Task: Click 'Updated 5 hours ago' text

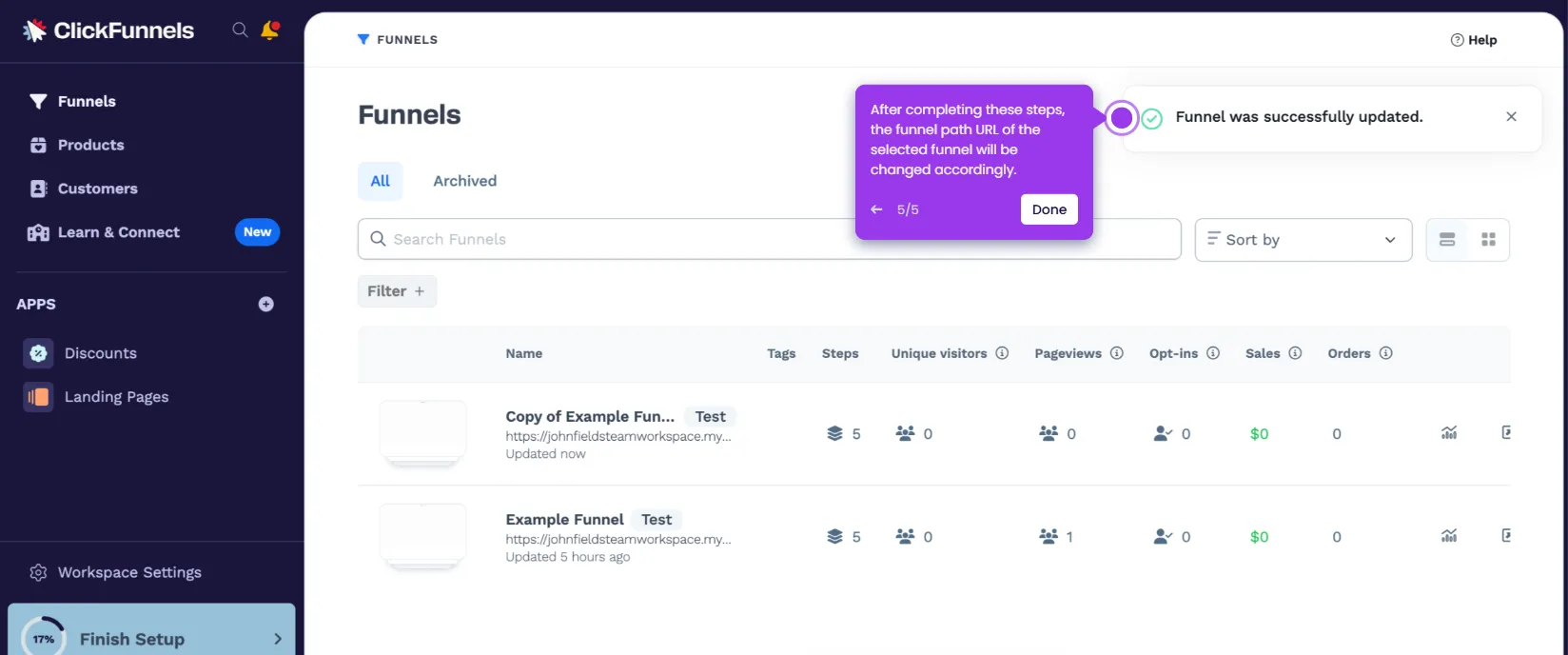Action: 567,557
